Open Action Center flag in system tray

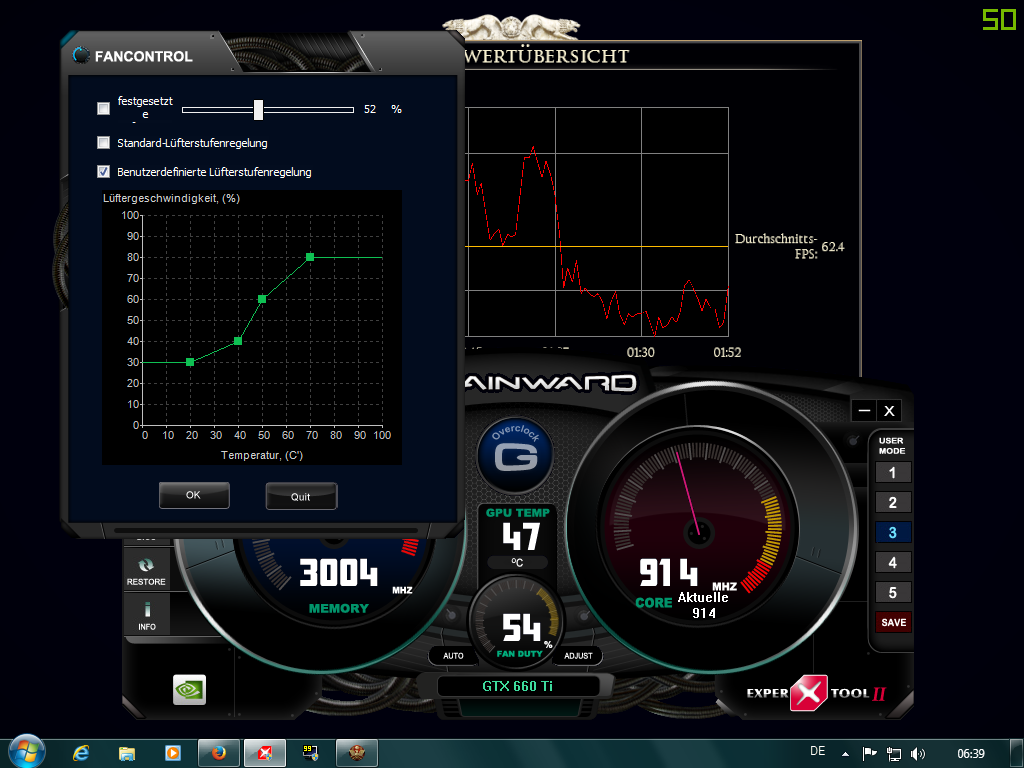(870, 754)
